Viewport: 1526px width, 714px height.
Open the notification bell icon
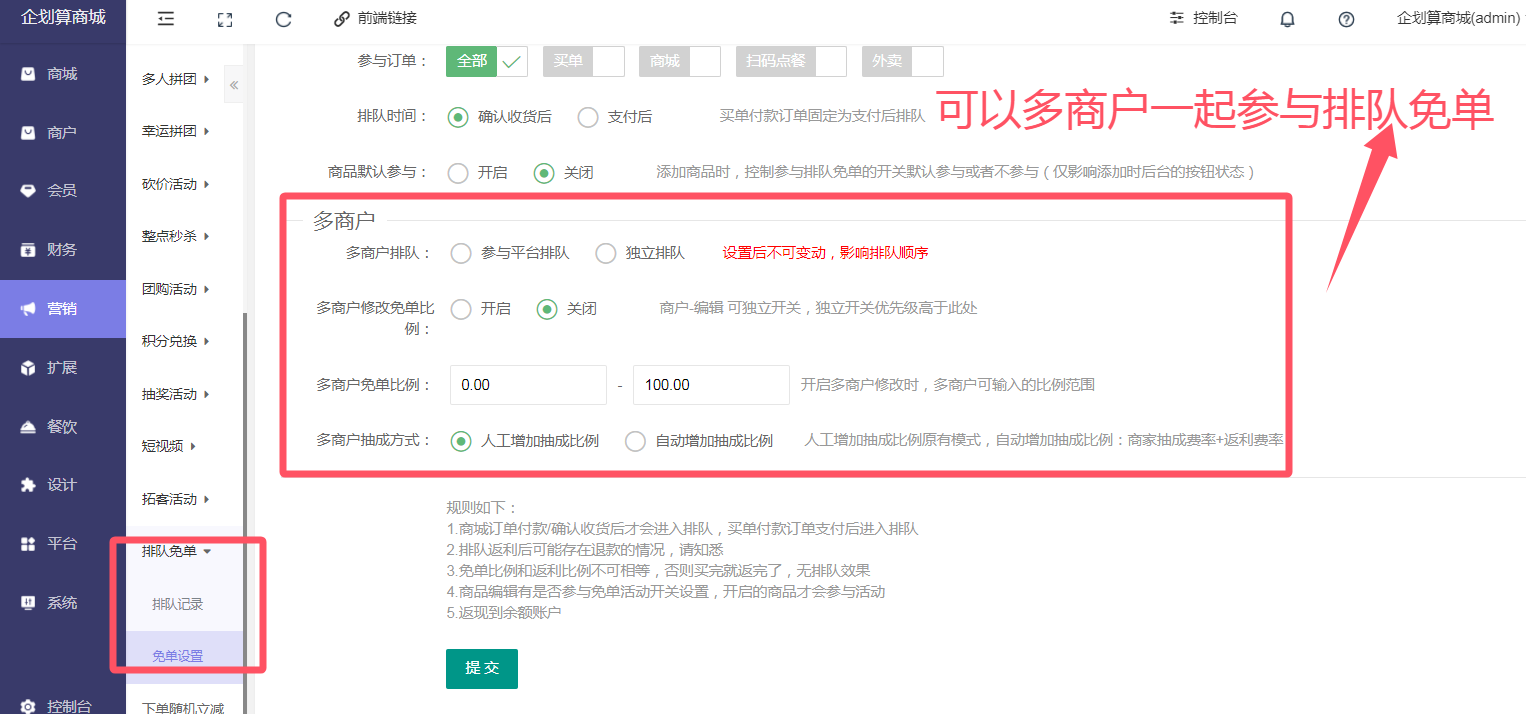point(1287,19)
